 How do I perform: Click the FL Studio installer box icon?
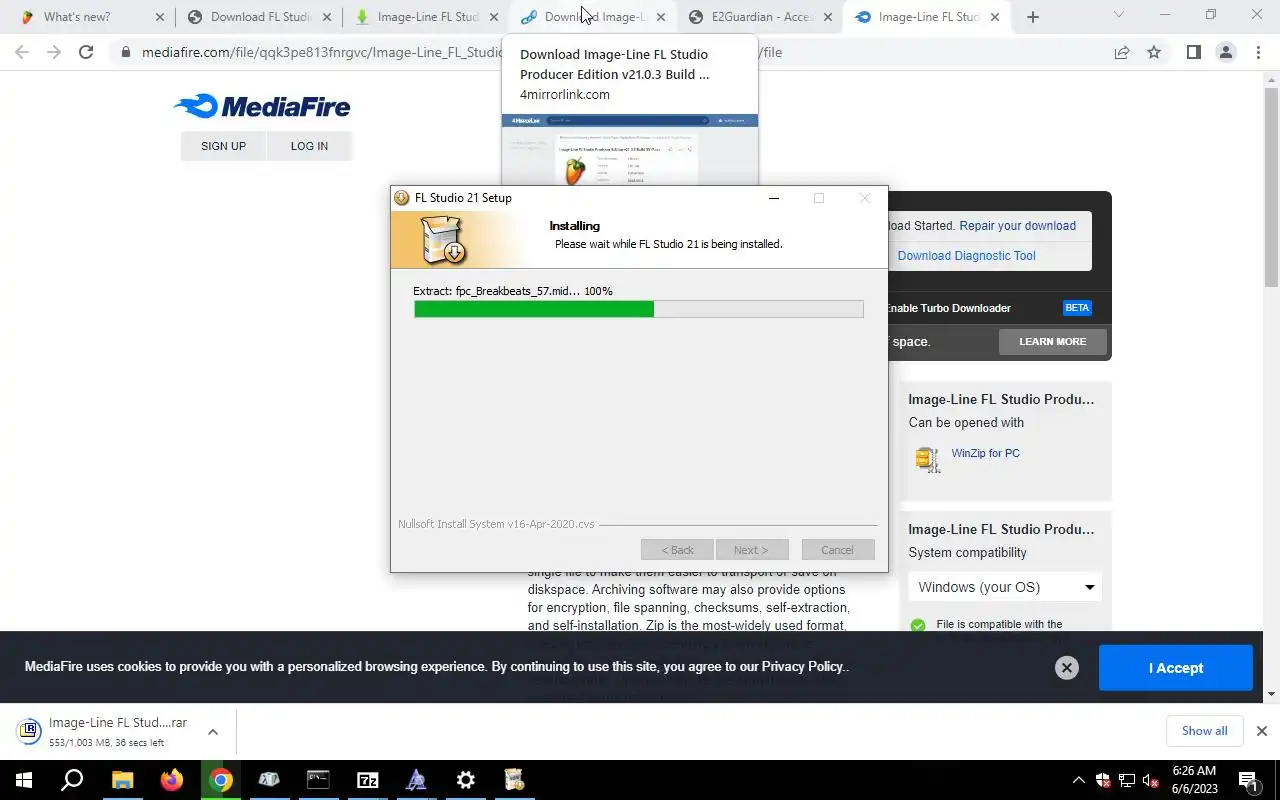(x=443, y=241)
